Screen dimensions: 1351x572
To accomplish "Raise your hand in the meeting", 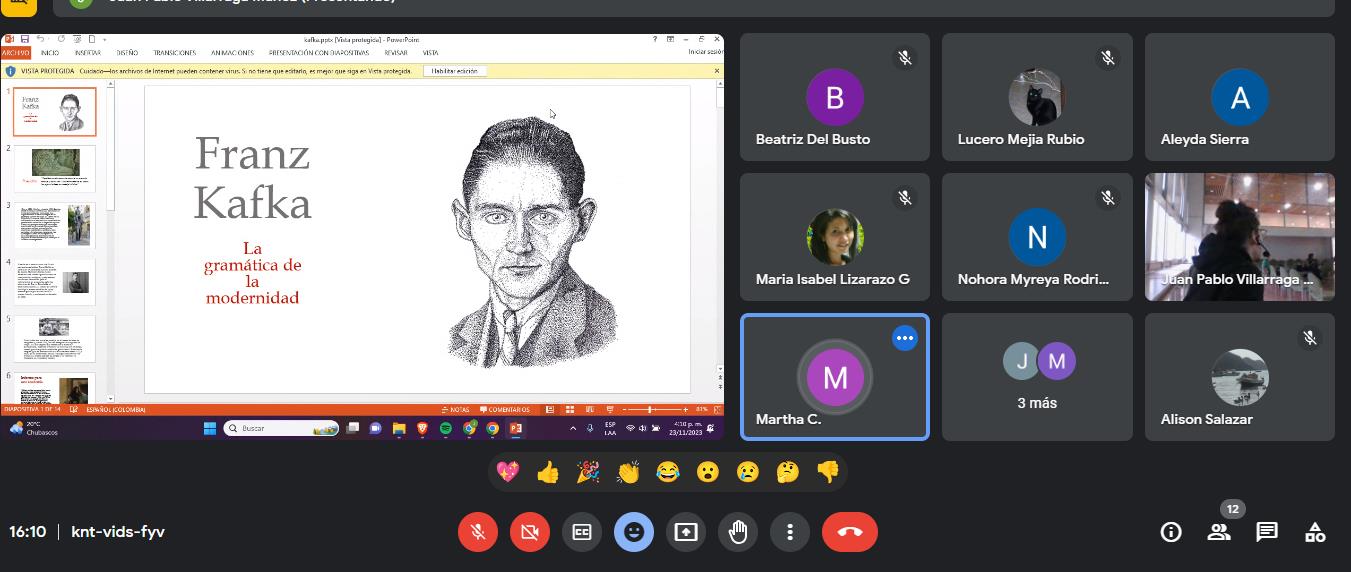I will click(x=738, y=532).
